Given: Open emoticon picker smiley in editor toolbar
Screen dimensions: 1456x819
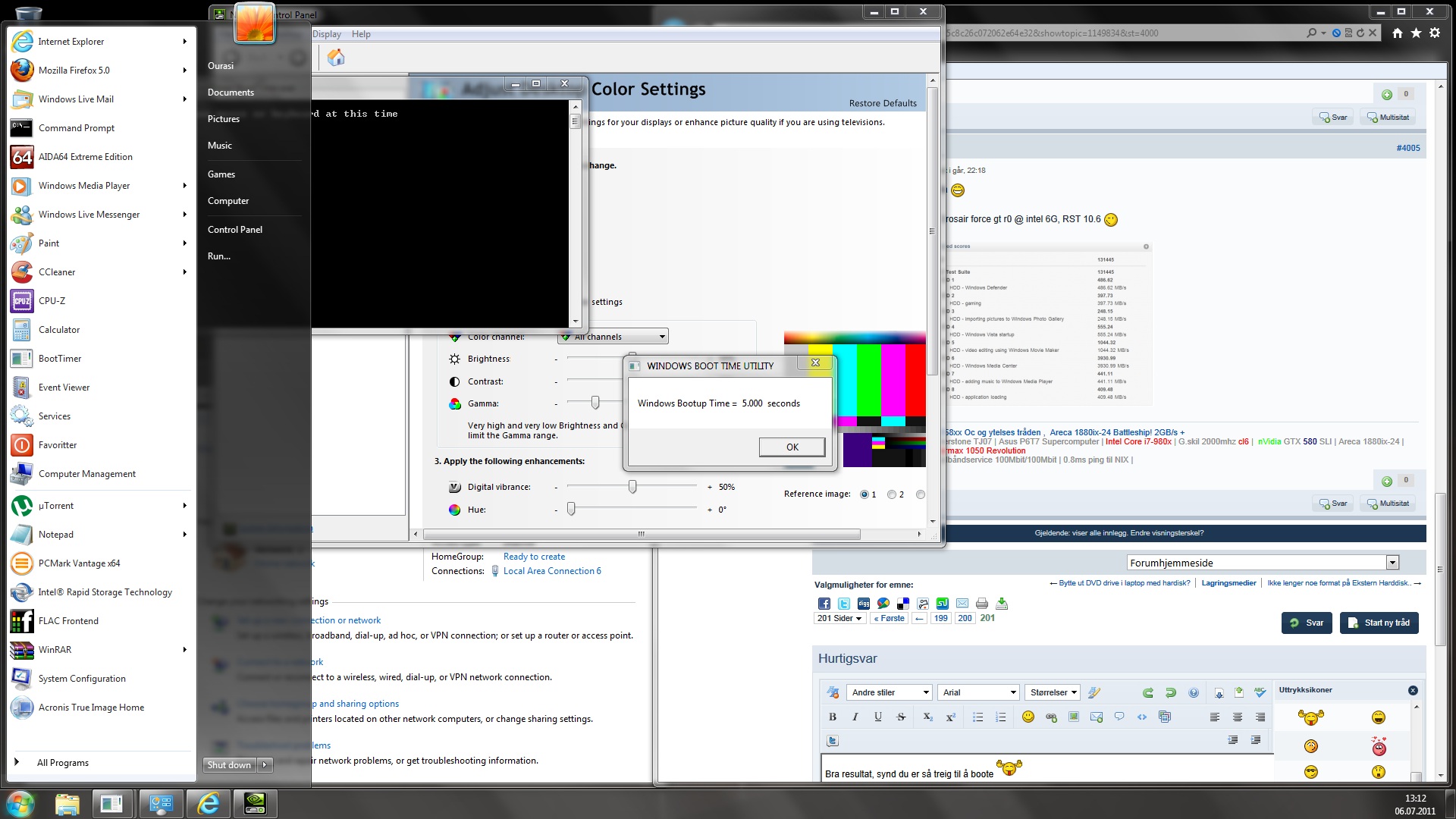Looking at the screenshot, I should click(1028, 717).
